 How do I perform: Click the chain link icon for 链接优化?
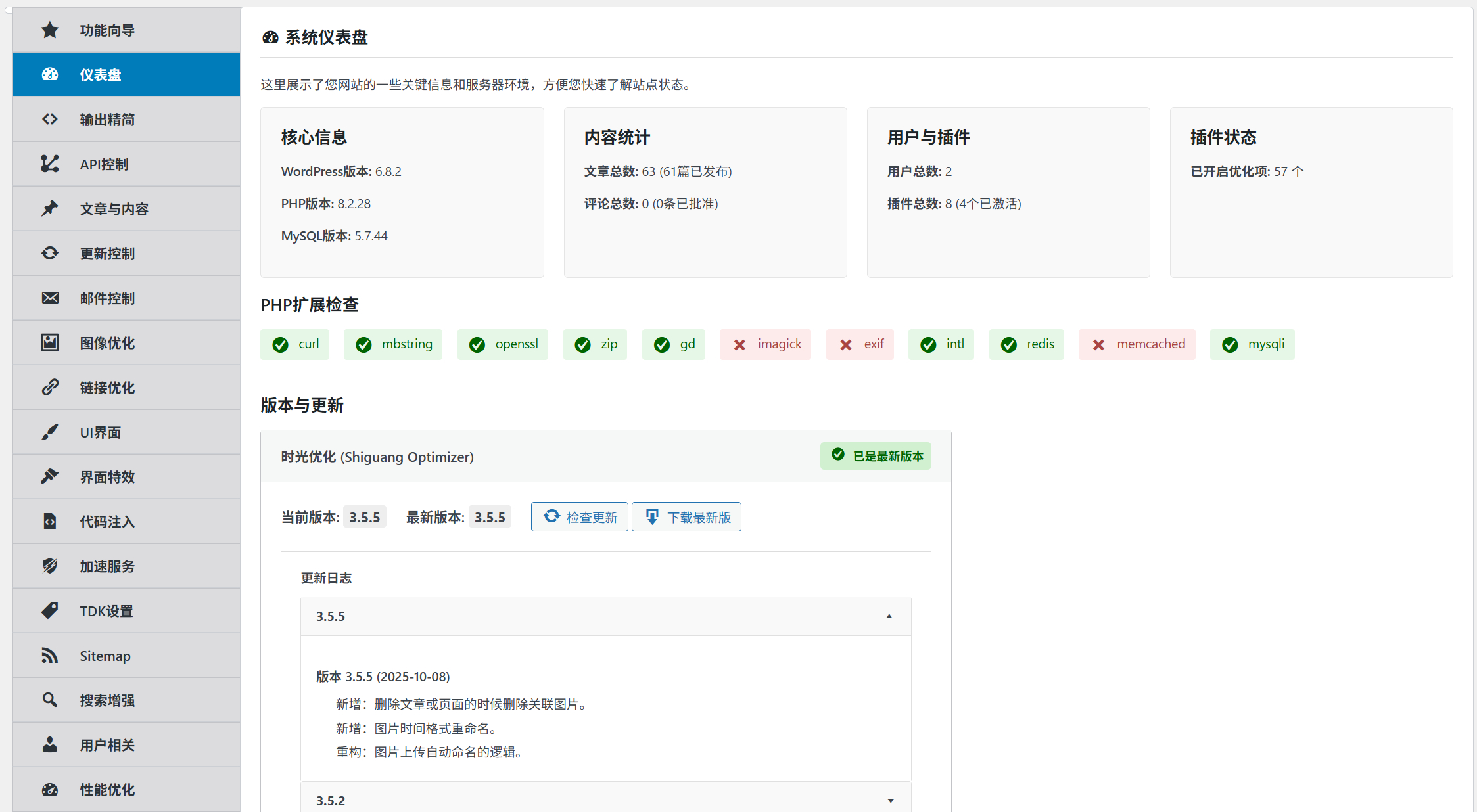(50, 388)
